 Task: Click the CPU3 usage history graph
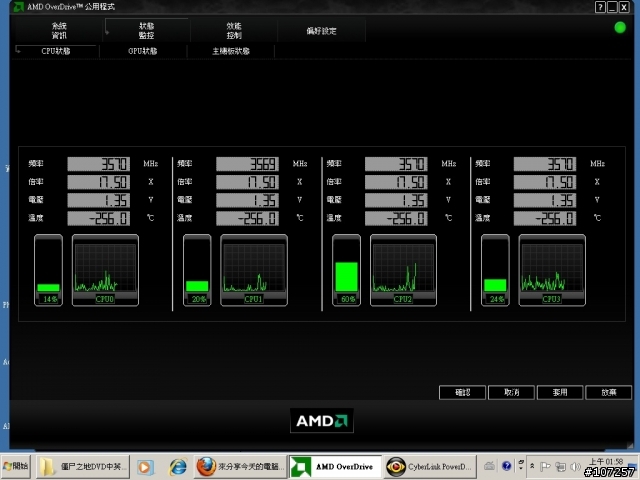[552, 270]
